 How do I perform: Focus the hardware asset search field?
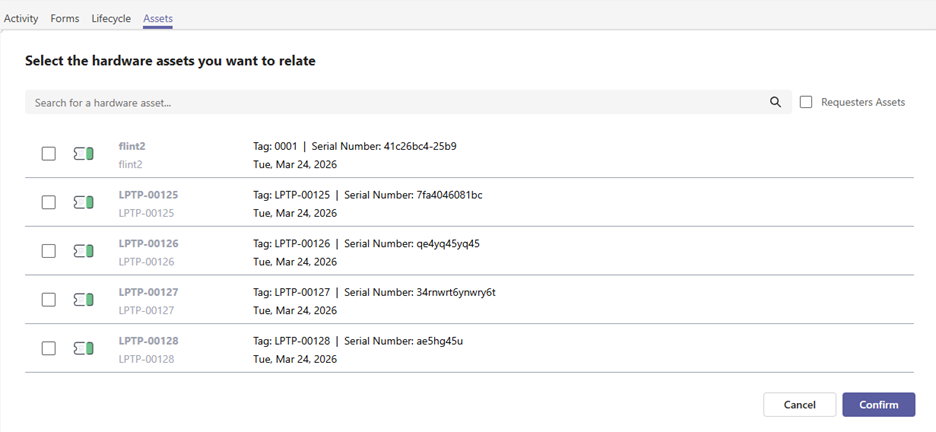395,102
